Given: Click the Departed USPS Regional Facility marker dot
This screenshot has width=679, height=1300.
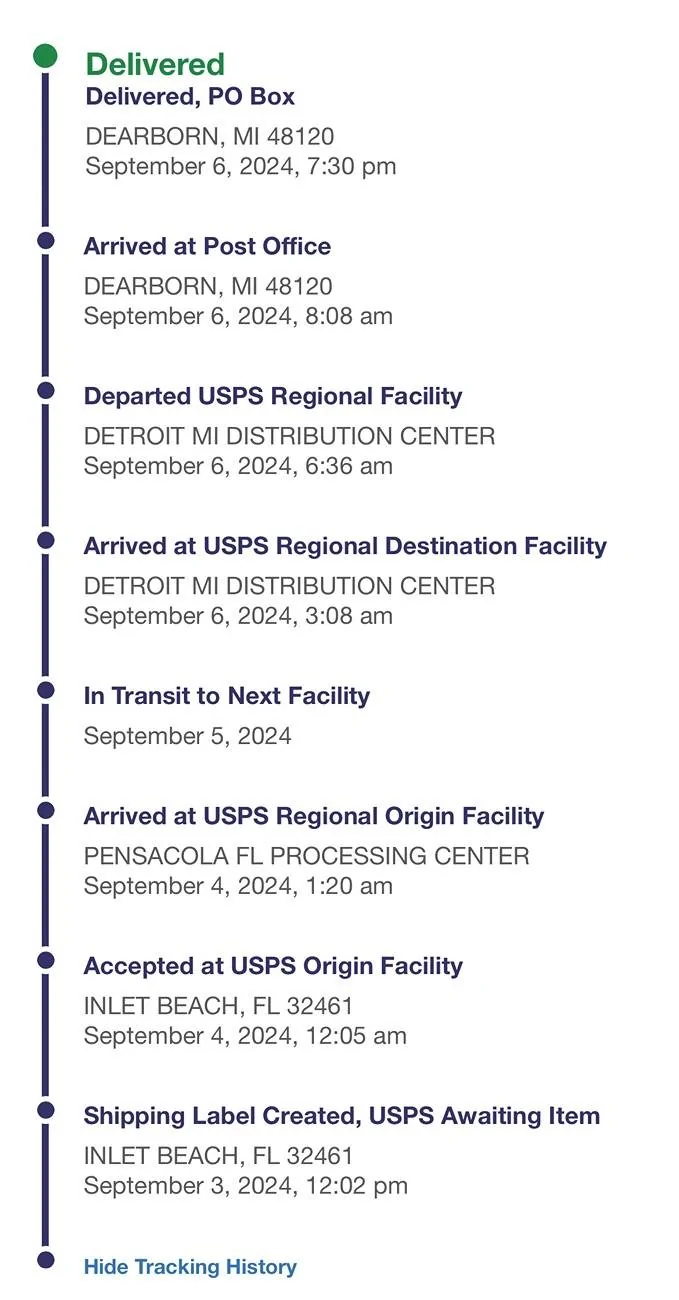Looking at the screenshot, I should click(x=45, y=390).
